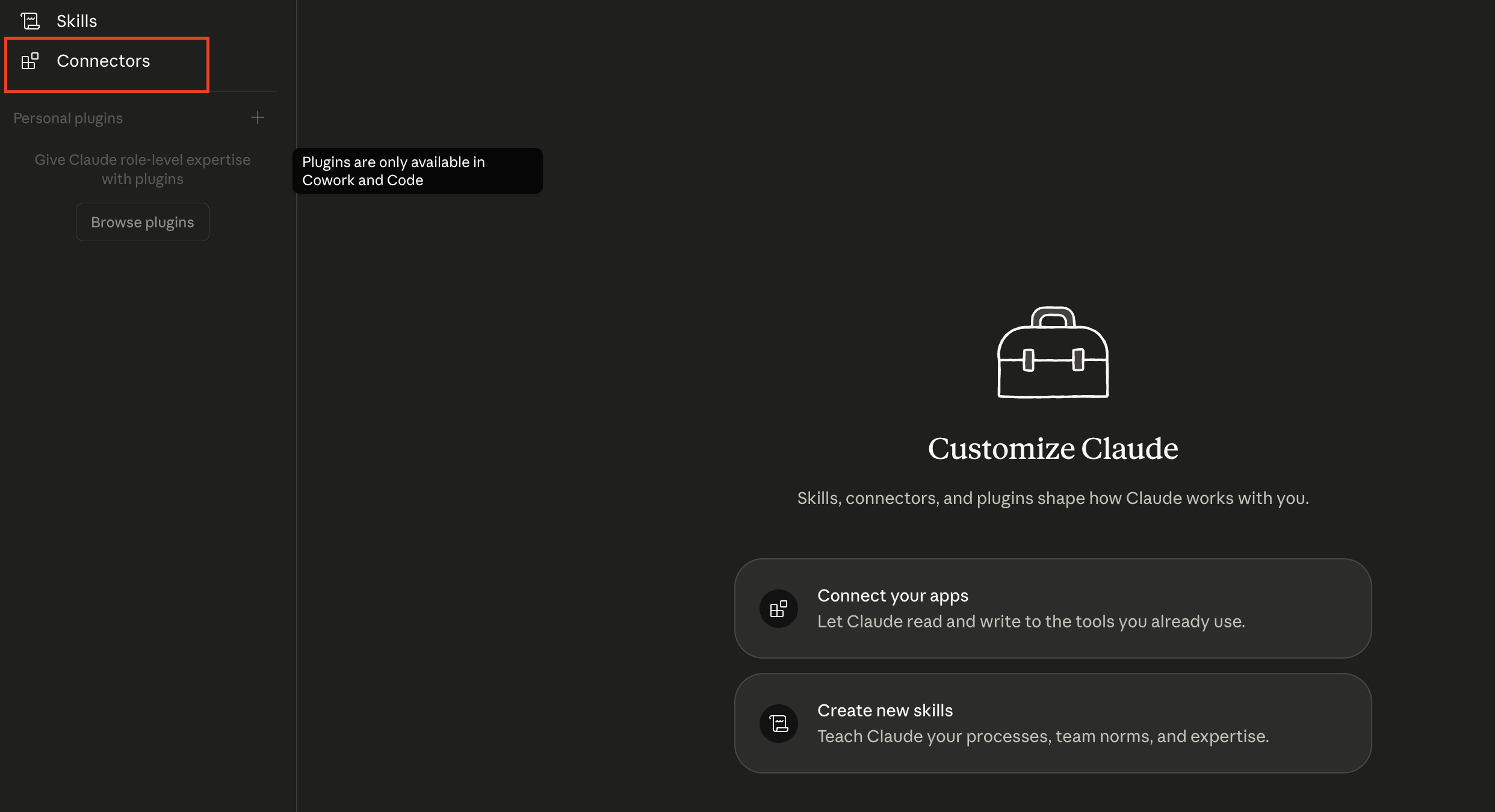Click the toolbox illustration above Customize Claude
Image resolution: width=1495 pixels, height=812 pixels.
pos(1053,352)
